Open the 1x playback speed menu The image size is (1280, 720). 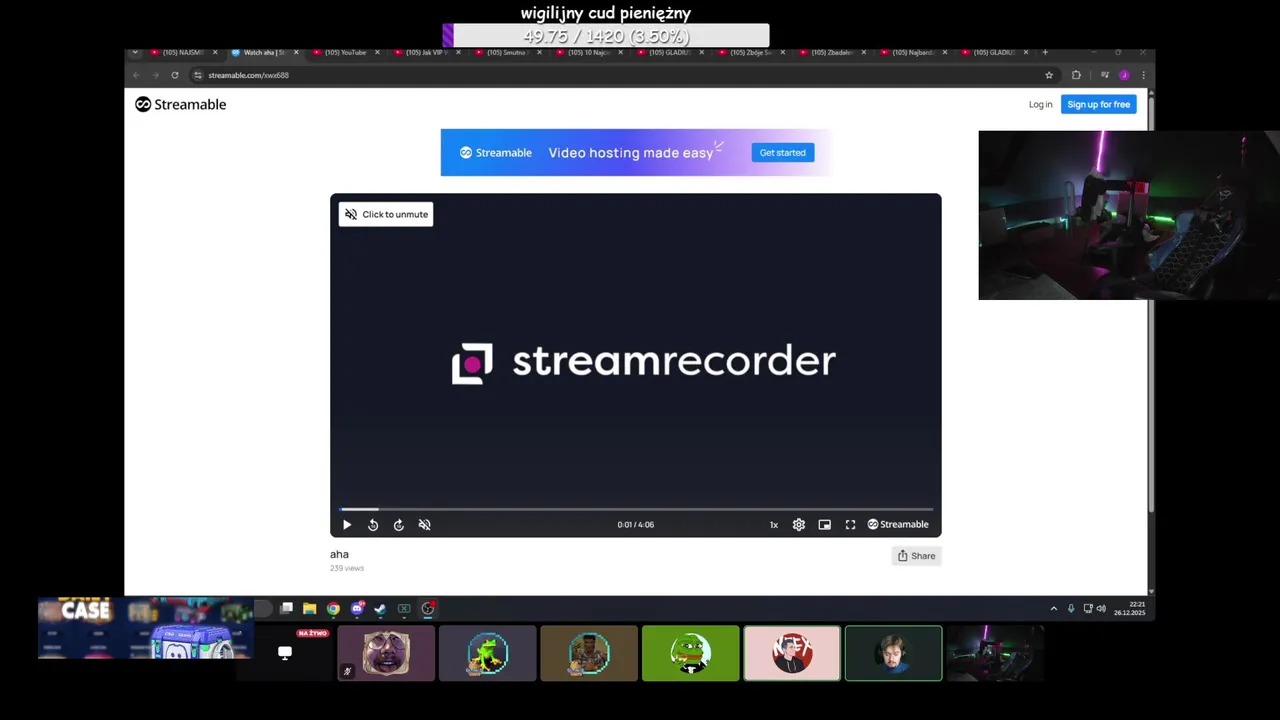click(x=773, y=525)
